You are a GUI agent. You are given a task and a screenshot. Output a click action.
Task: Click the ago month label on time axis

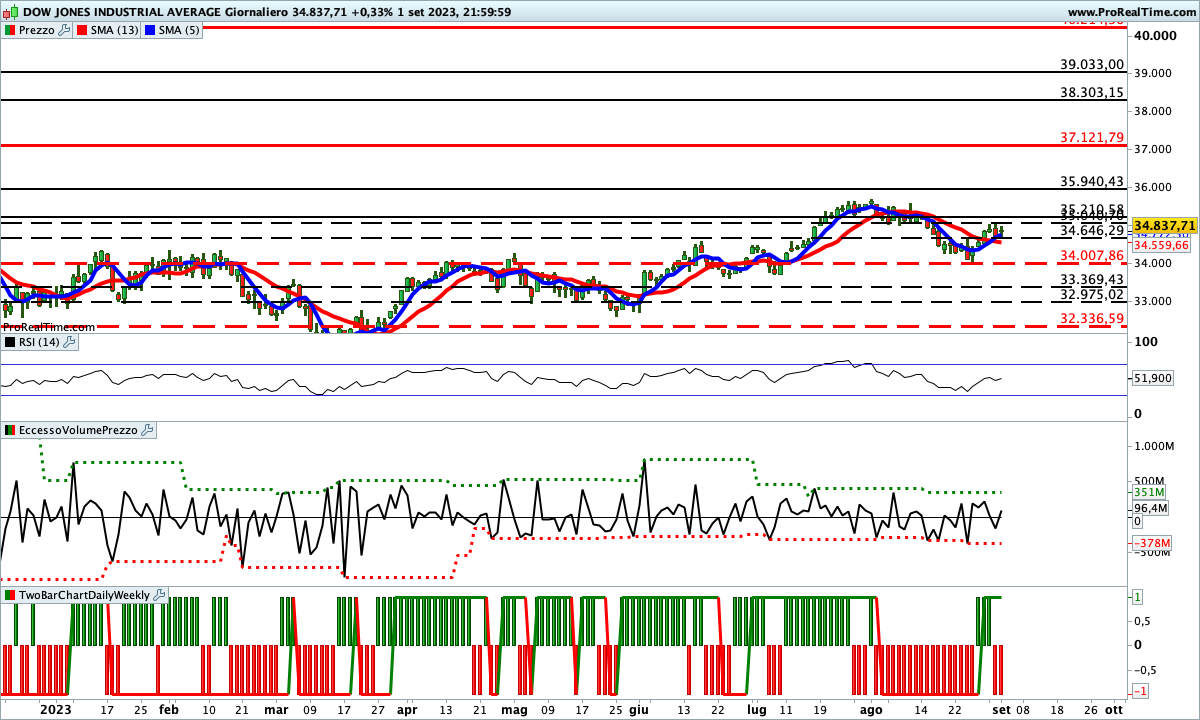(x=872, y=709)
